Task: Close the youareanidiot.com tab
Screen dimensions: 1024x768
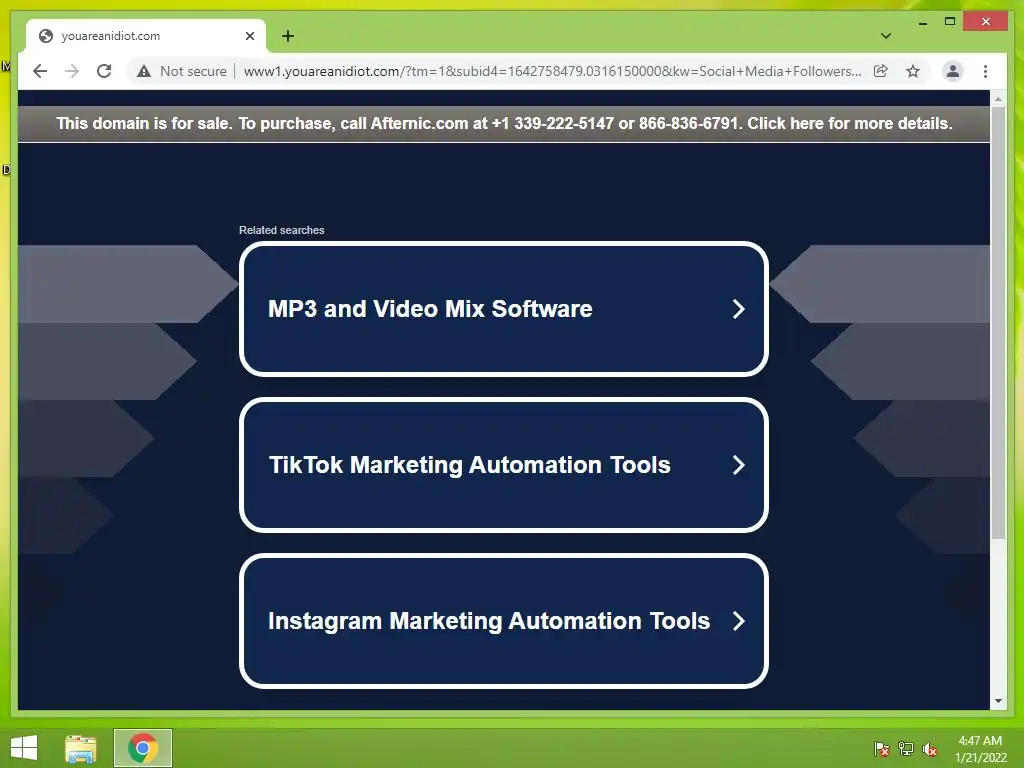Action: tap(250, 36)
